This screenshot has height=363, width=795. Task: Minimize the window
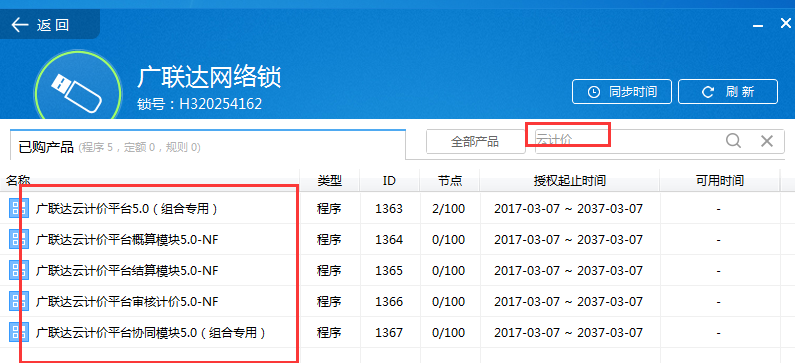[x=757, y=25]
